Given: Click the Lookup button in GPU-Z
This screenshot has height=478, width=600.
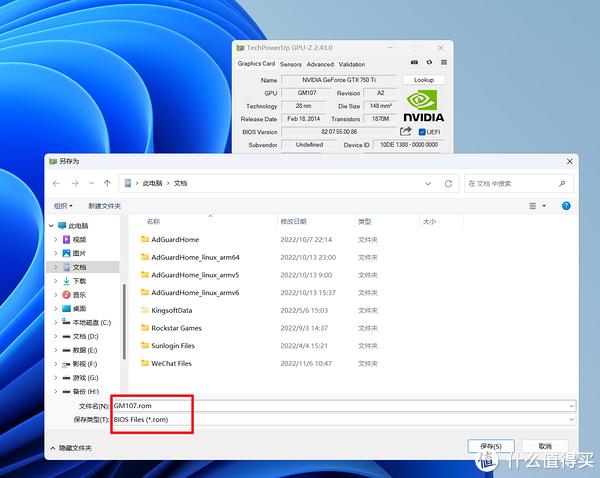Looking at the screenshot, I should (424, 80).
